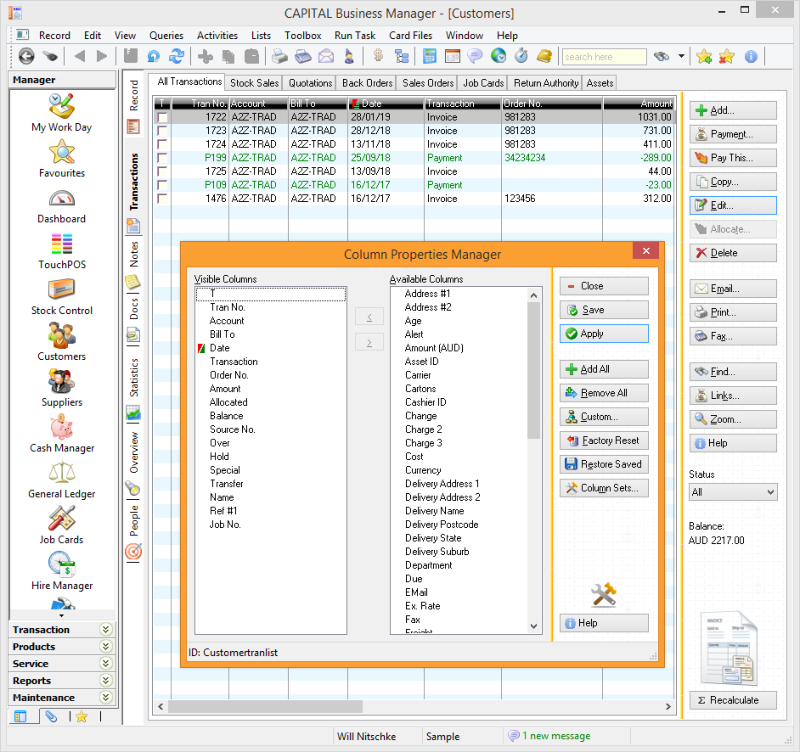
Task: Open My Work Day in Manager panel
Action: pos(62,113)
